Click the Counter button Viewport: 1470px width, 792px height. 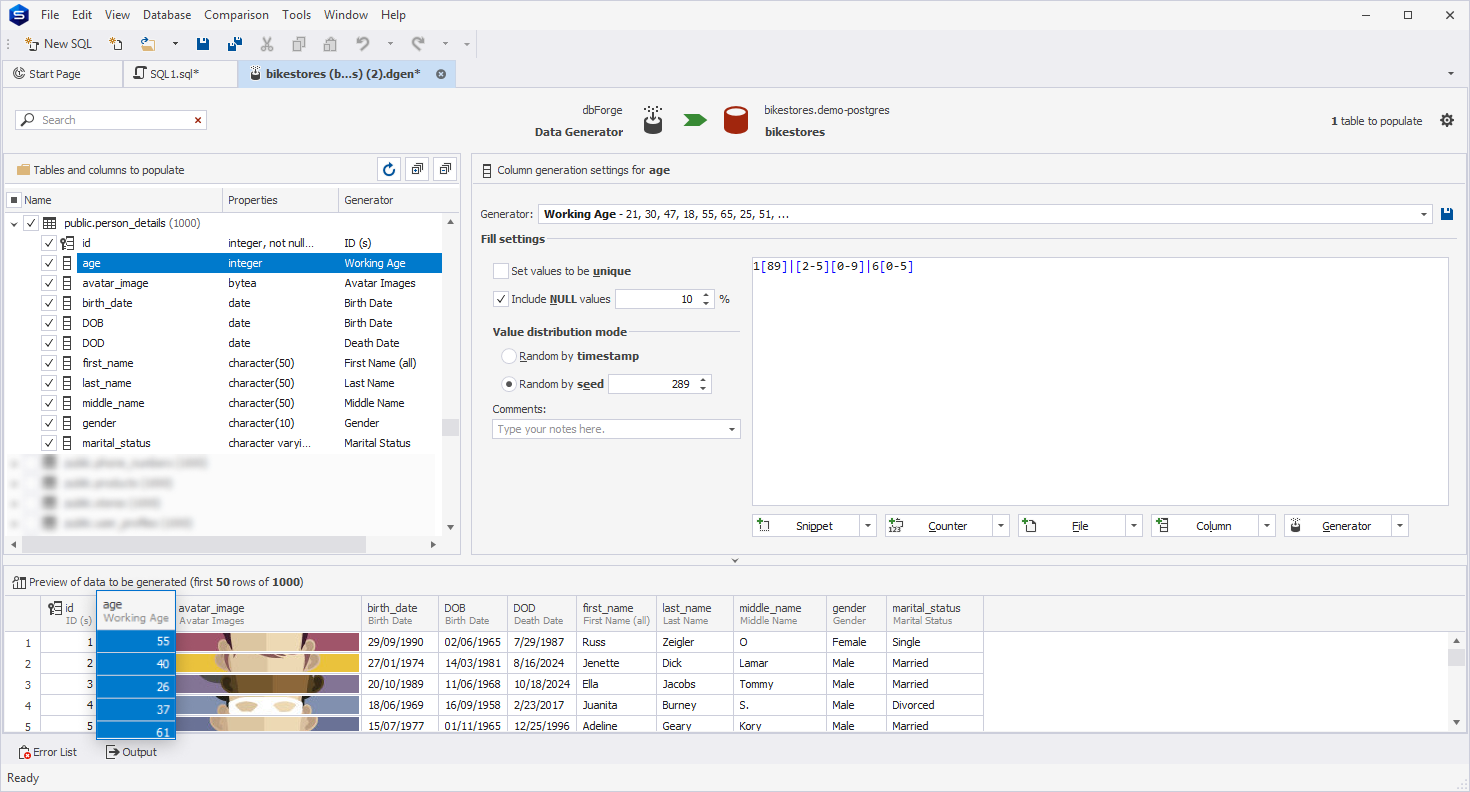click(939, 526)
